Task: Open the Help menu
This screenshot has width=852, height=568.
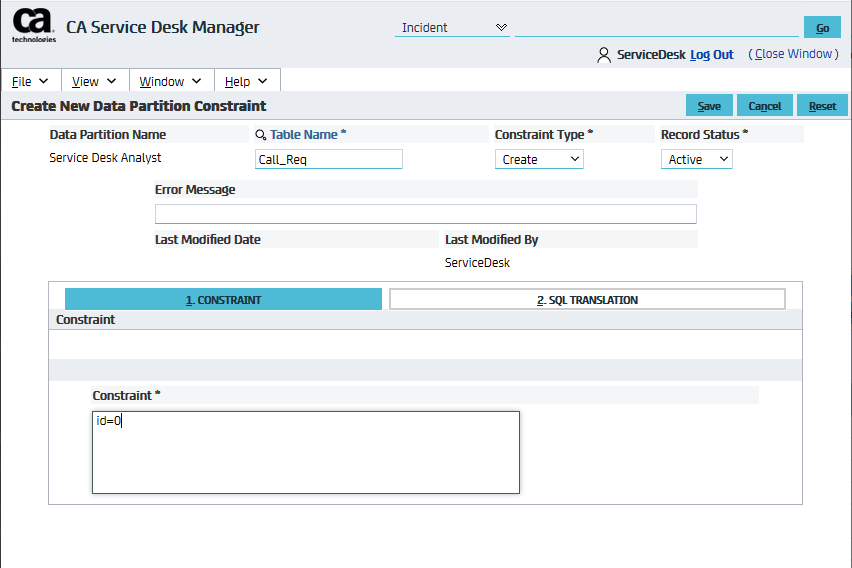Action: [x=246, y=81]
